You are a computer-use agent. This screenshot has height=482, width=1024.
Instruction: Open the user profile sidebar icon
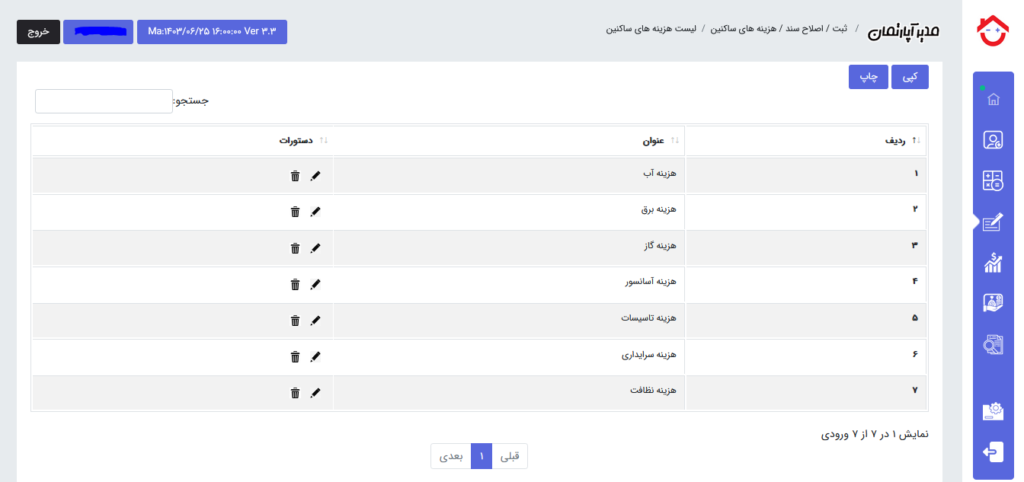(993, 140)
